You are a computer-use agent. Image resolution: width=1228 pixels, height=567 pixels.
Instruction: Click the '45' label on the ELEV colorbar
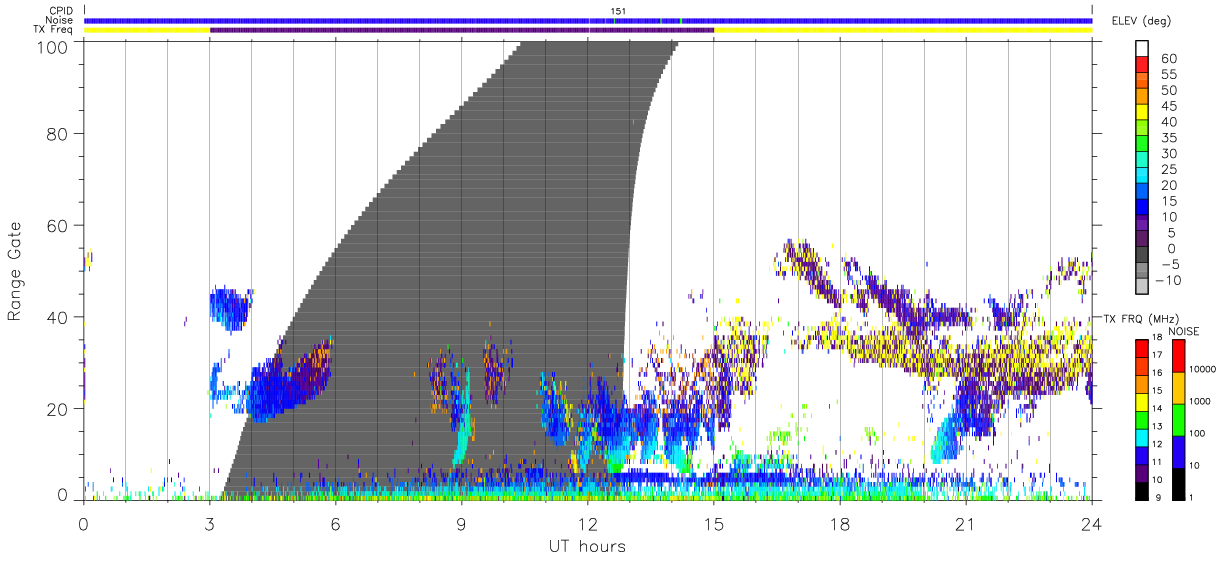(x=1167, y=107)
